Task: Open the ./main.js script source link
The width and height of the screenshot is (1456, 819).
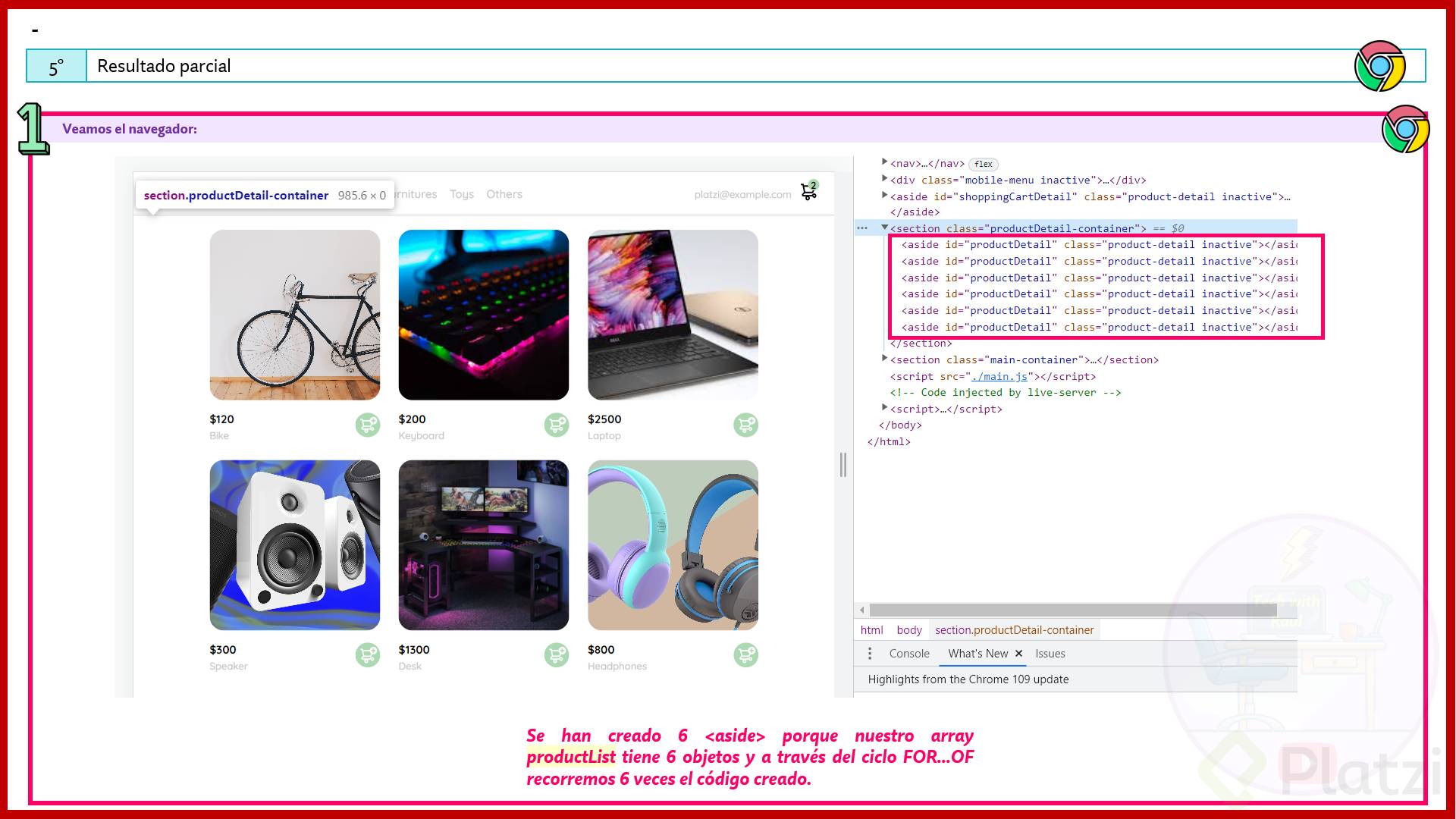Action: pos(999,376)
